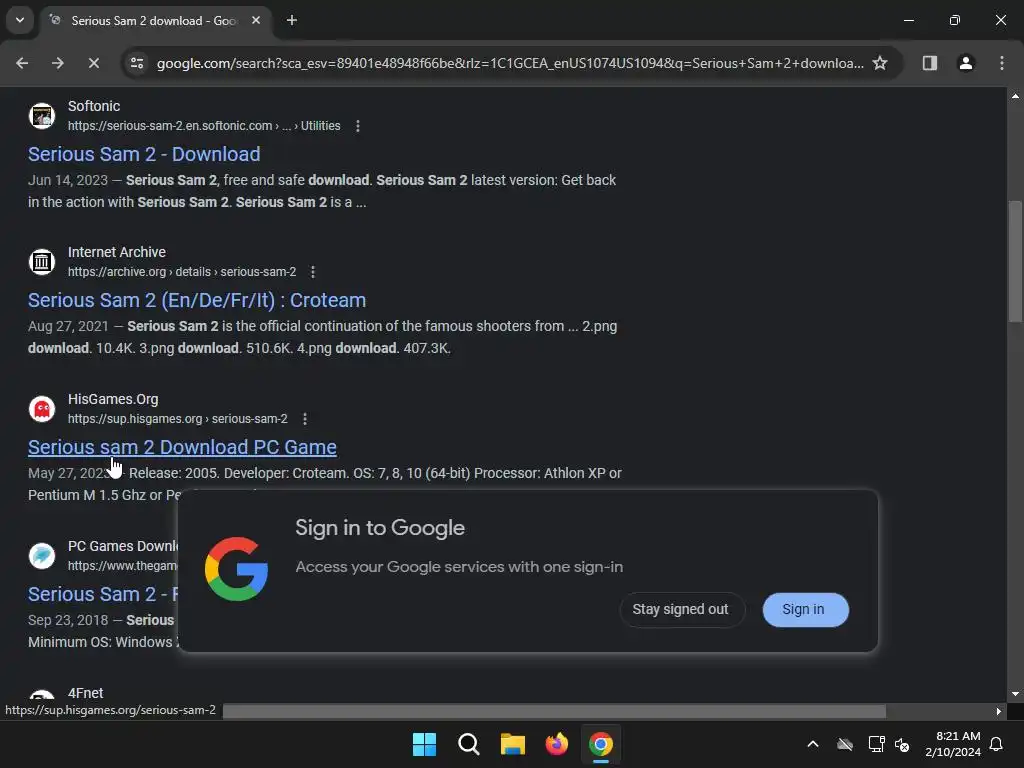Select the Serious Sam 2 download tab
Viewport: 1024px width, 768px height.
153,20
